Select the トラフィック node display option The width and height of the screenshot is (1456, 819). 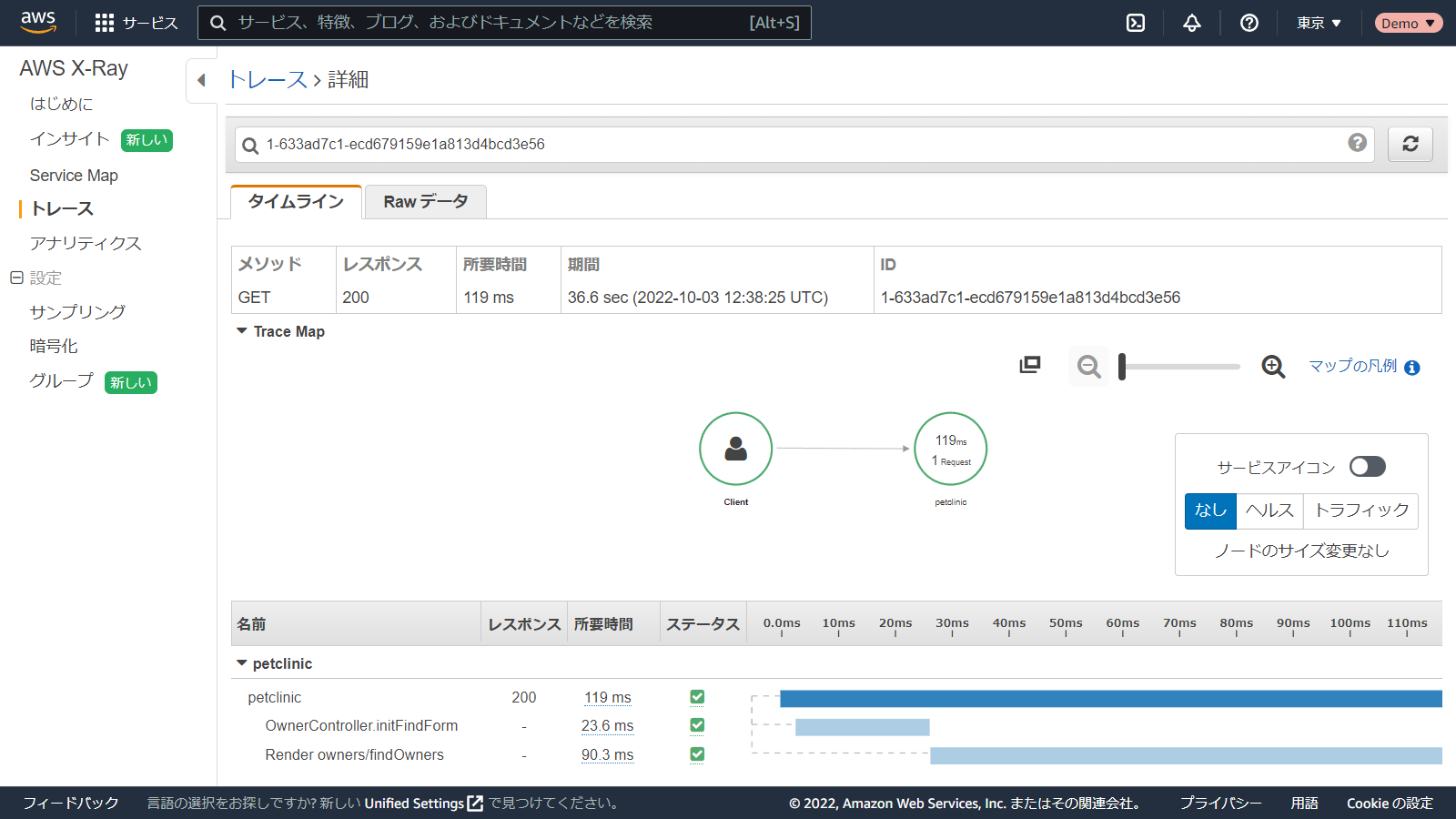pyautogui.click(x=1360, y=511)
